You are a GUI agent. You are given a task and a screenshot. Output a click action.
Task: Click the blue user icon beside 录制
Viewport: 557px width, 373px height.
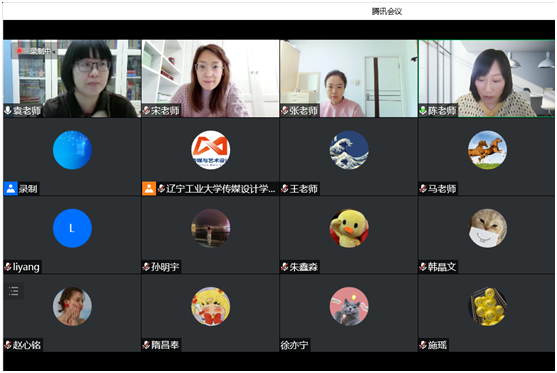click(x=11, y=189)
